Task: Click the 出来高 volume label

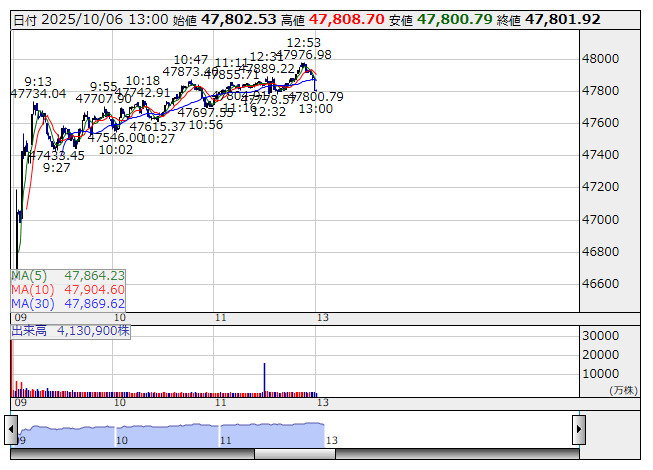Action: pyautogui.click(x=70, y=329)
